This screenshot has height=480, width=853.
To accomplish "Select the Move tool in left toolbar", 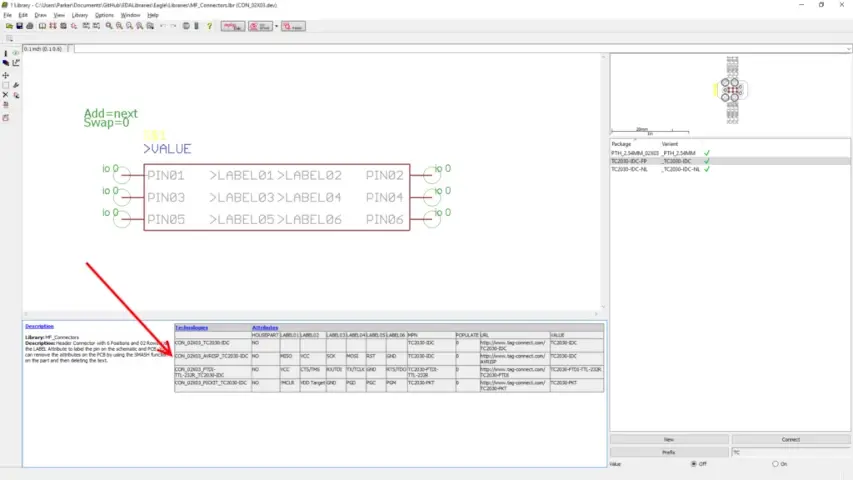I will 6,75.
